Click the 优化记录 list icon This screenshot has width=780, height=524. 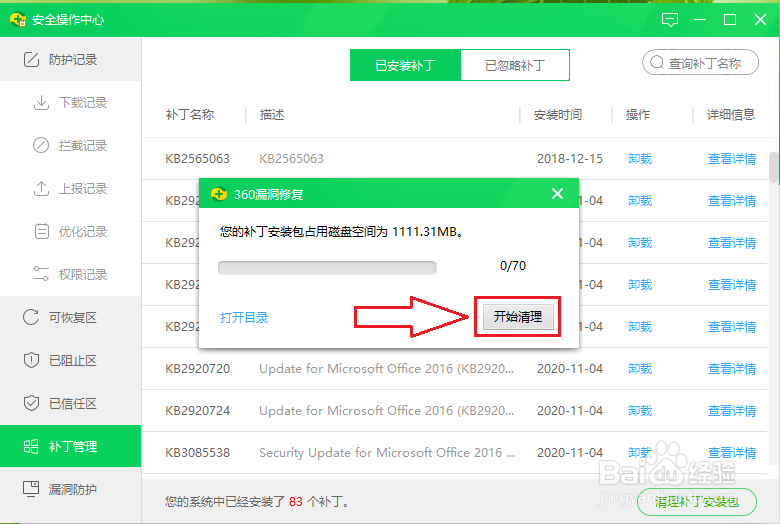click(41, 231)
